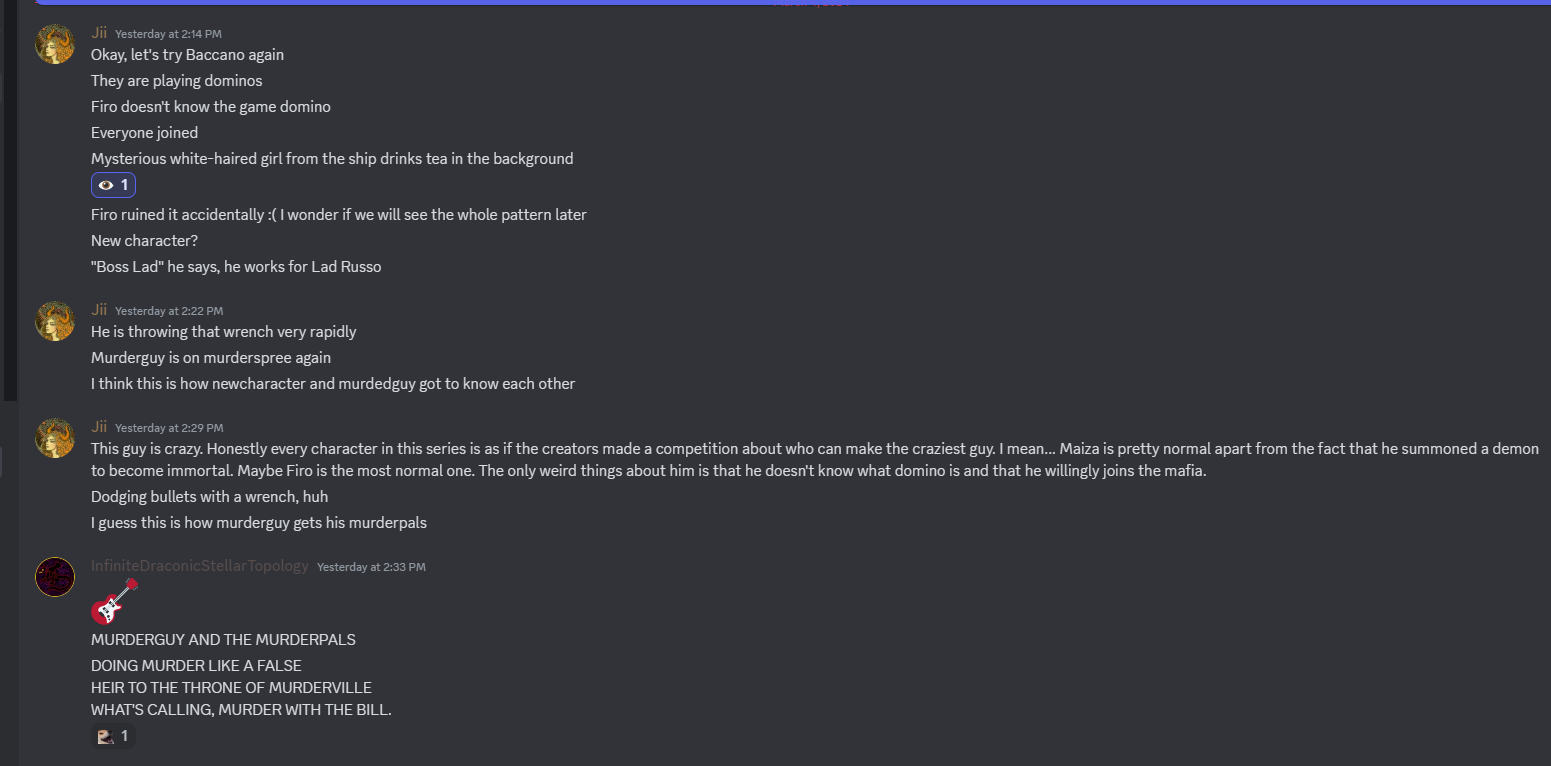Click the Jii username at 2:22 PM
Viewport: 1551px width, 766px height.
click(99, 310)
